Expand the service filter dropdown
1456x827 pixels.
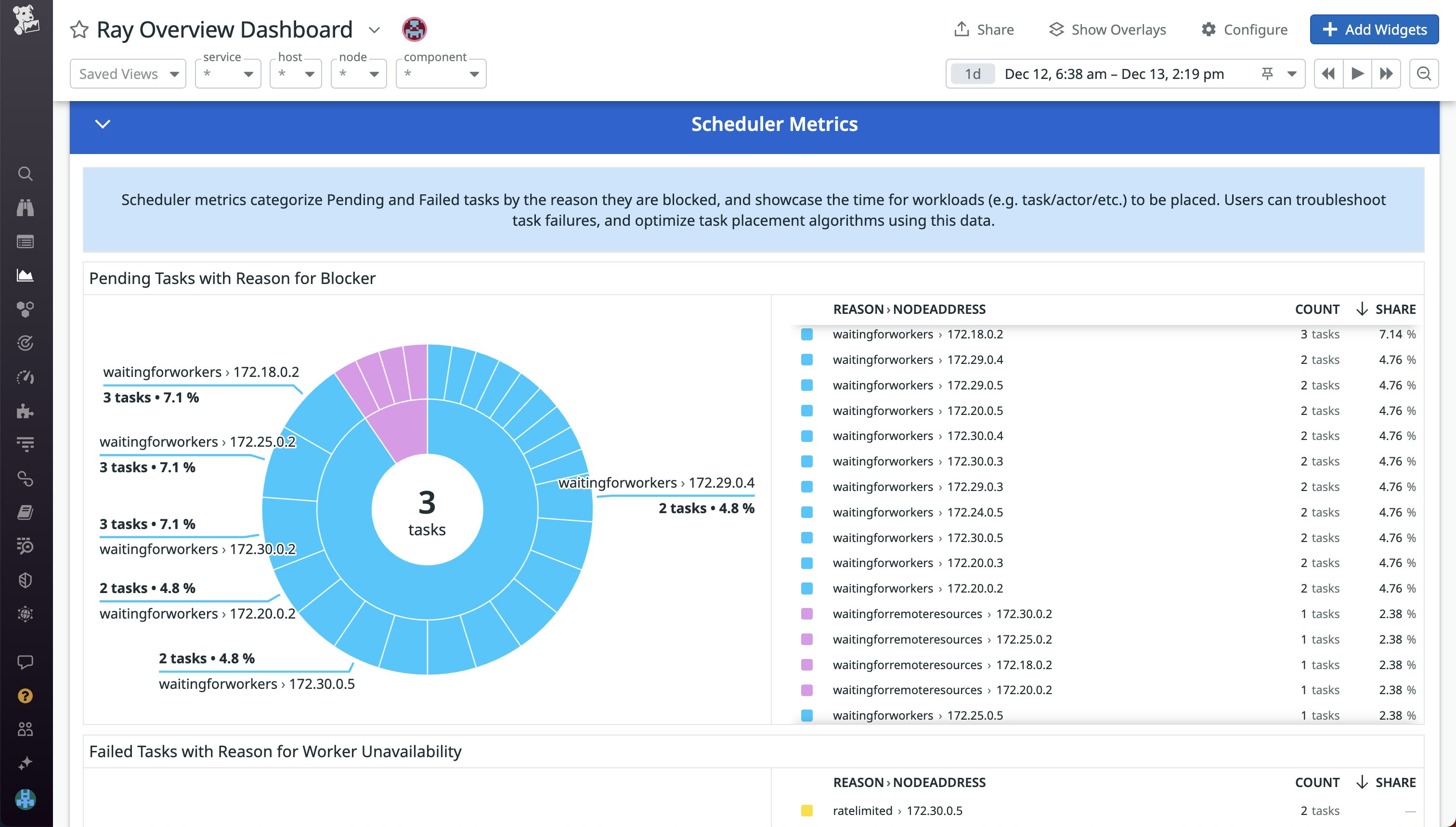pyautogui.click(x=228, y=74)
